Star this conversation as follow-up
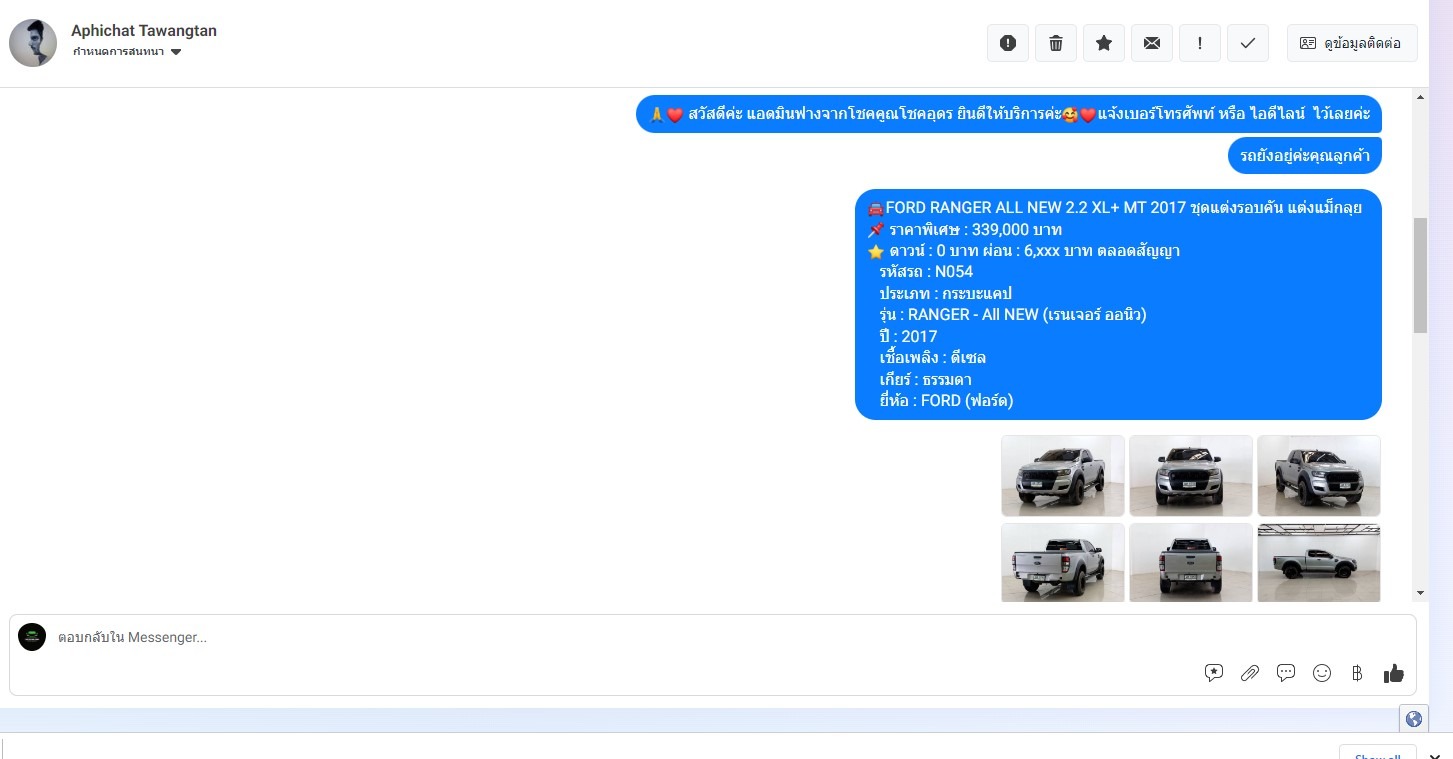 (1104, 43)
